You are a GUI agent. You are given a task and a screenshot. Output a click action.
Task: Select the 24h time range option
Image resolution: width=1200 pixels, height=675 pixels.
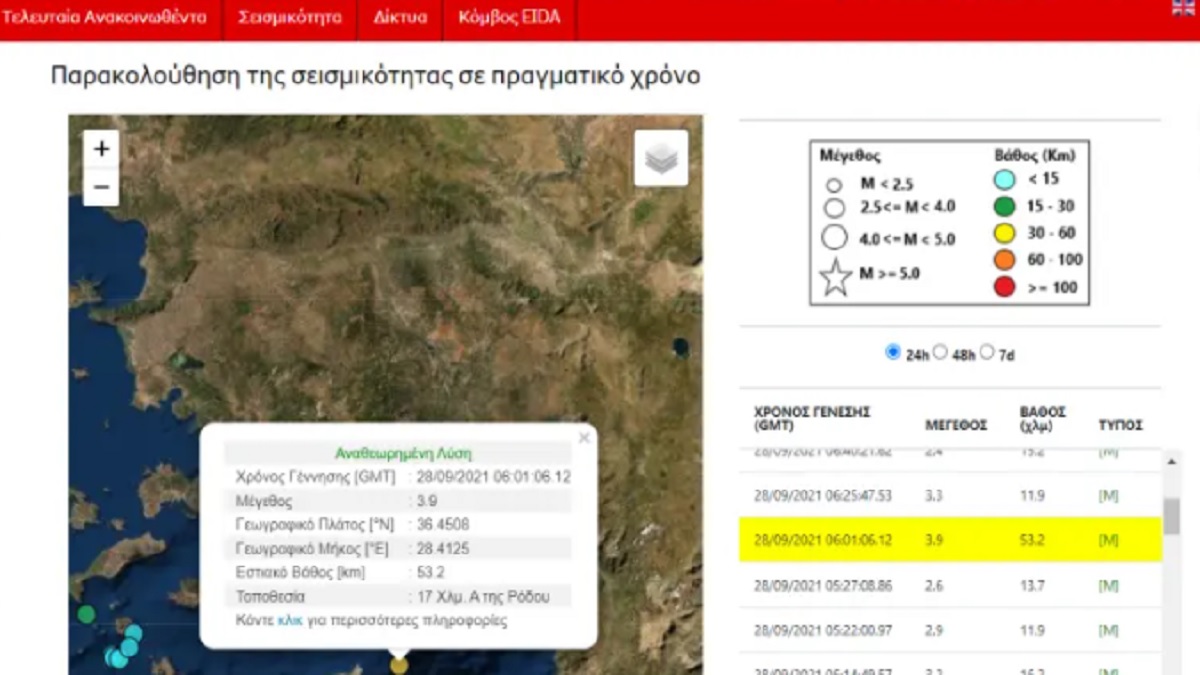click(893, 352)
